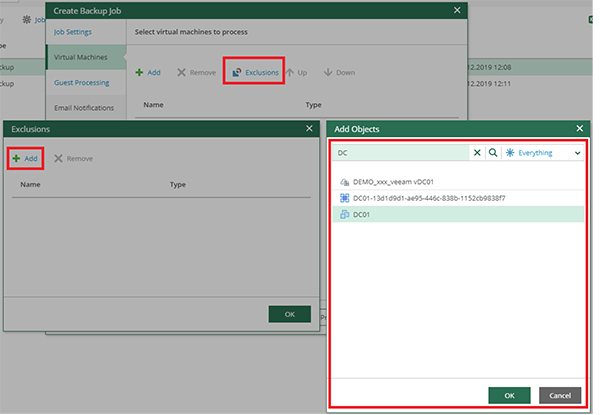This screenshot has width=600, height=415.
Task: Open the Everything filter dropdown
Action: tap(541, 153)
